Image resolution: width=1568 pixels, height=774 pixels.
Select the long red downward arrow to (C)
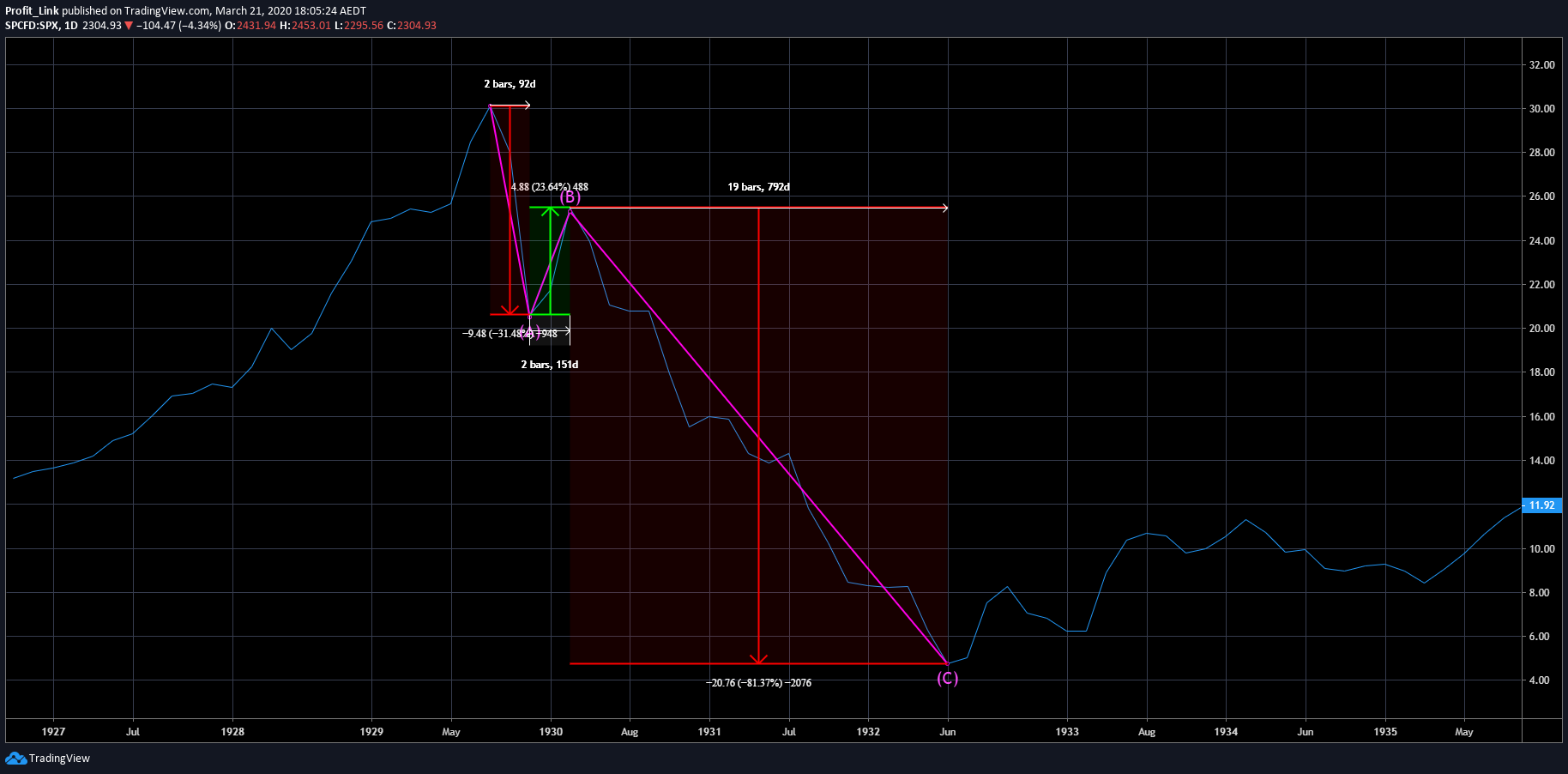click(x=758, y=436)
